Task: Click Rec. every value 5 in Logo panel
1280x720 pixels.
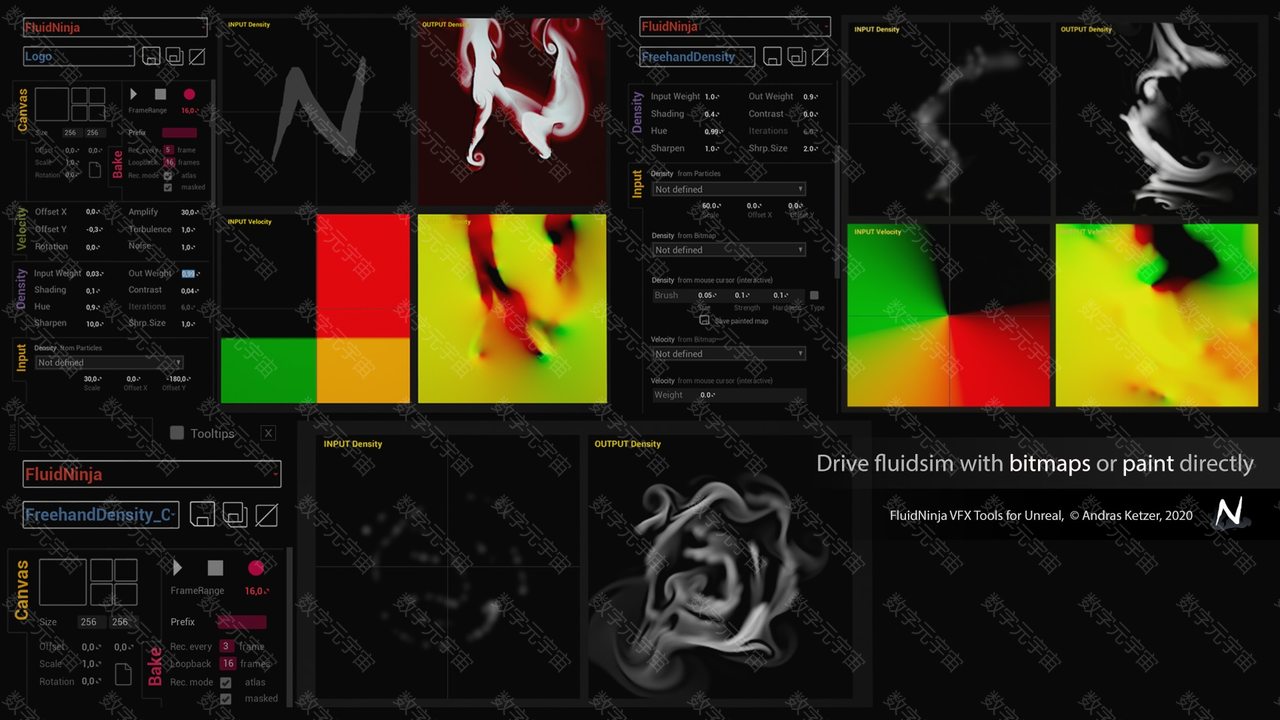Action: 169,150
